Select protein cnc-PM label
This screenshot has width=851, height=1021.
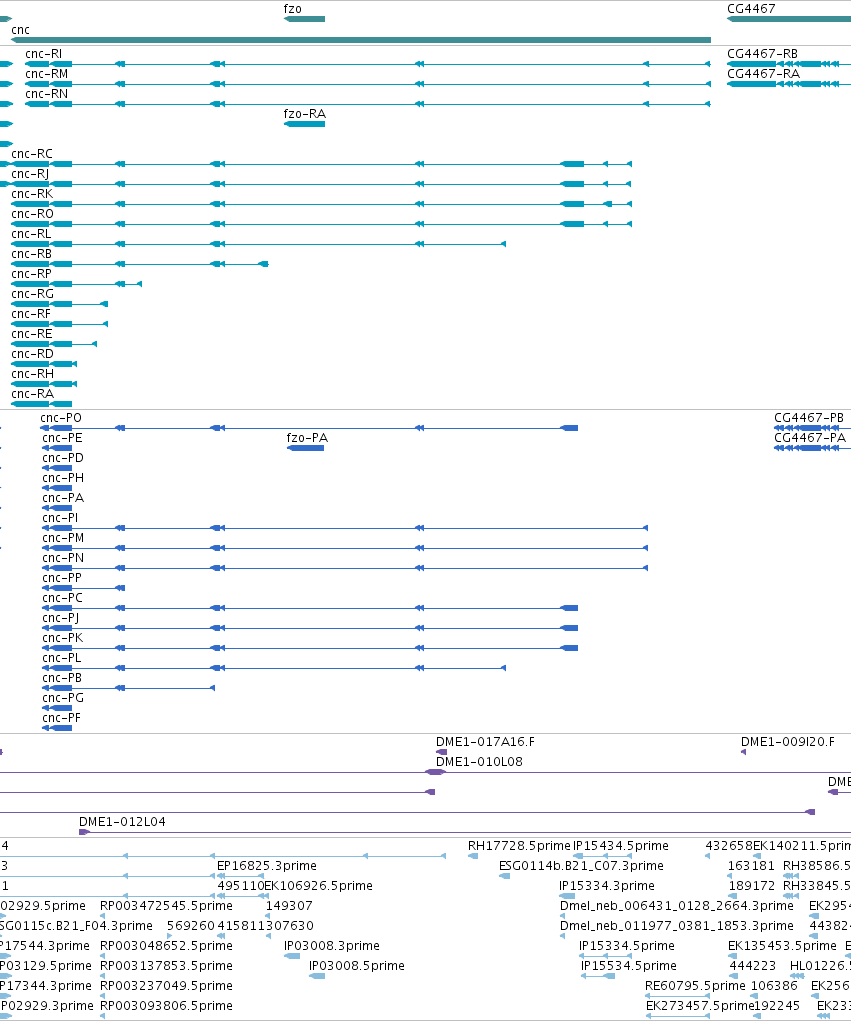(63, 537)
